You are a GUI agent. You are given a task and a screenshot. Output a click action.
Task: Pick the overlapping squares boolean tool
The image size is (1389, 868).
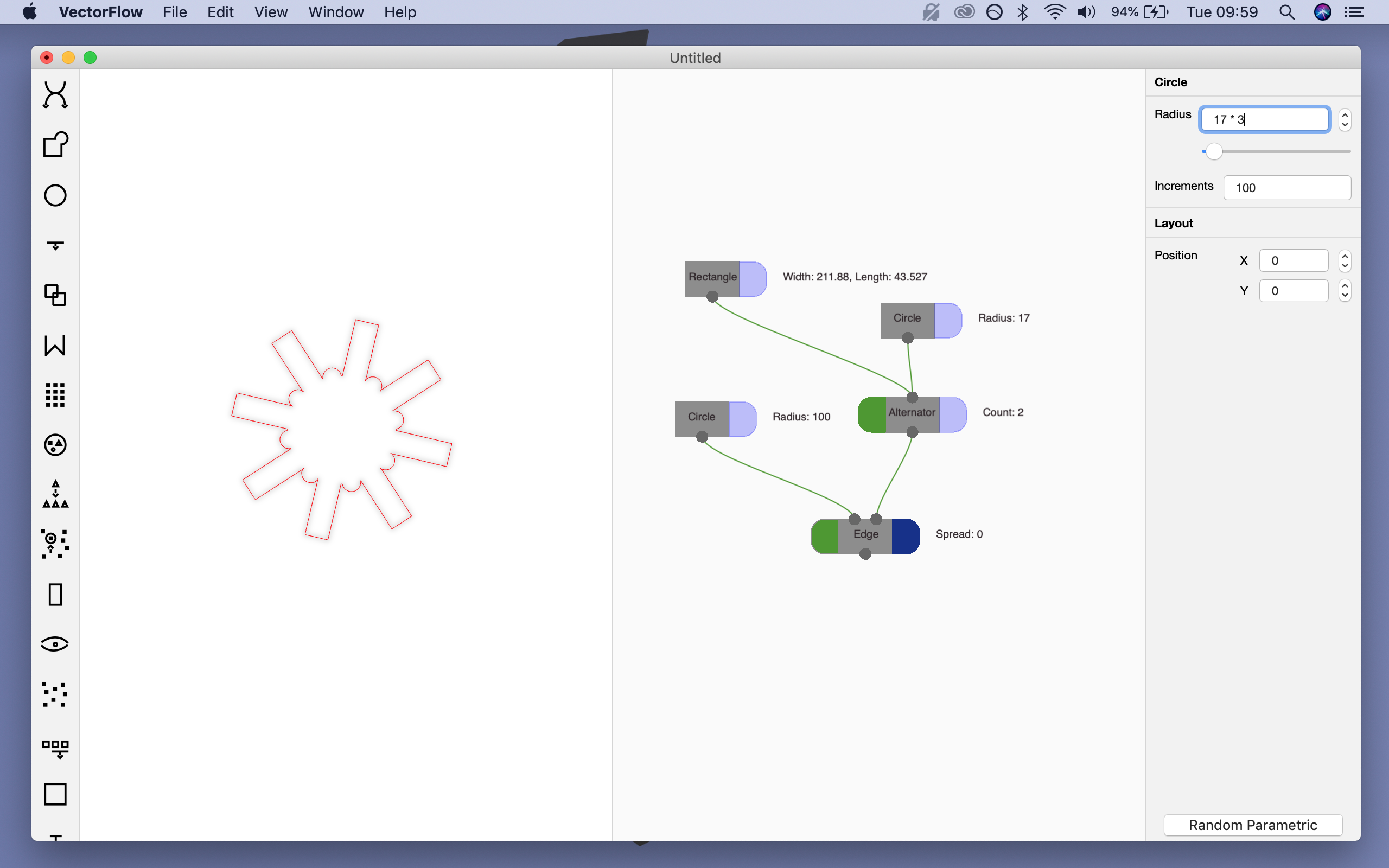click(x=55, y=295)
